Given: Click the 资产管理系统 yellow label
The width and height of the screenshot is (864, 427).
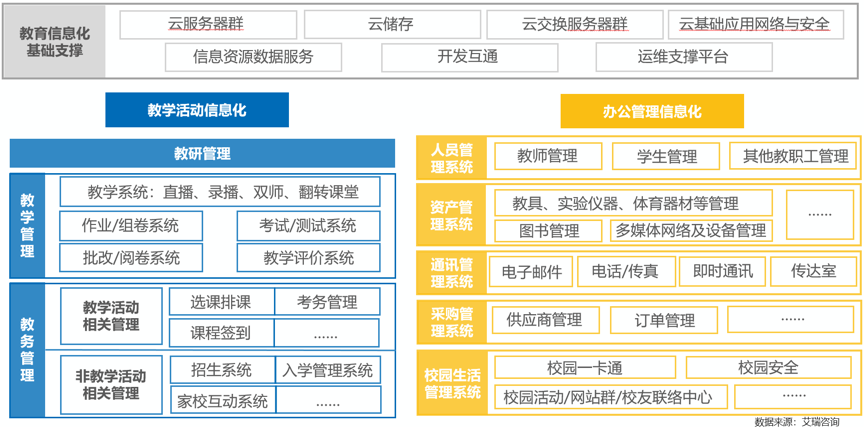Looking at the screenshot, I should 451,215.
